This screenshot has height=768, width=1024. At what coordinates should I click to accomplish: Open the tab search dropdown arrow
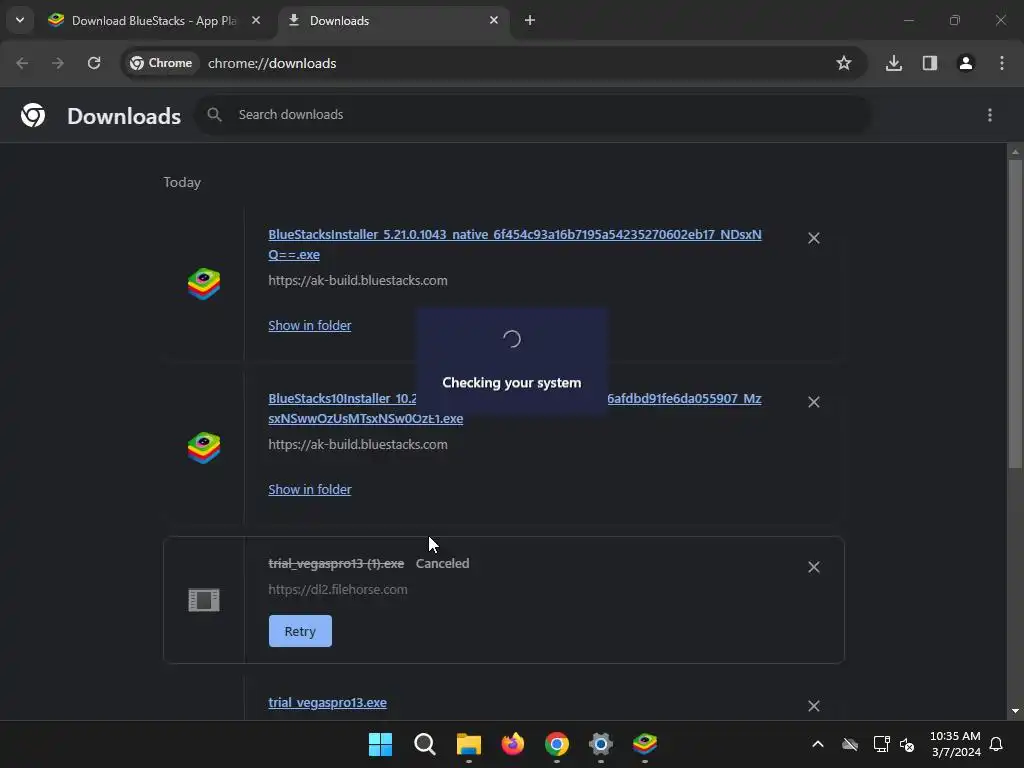pos(20,20)
